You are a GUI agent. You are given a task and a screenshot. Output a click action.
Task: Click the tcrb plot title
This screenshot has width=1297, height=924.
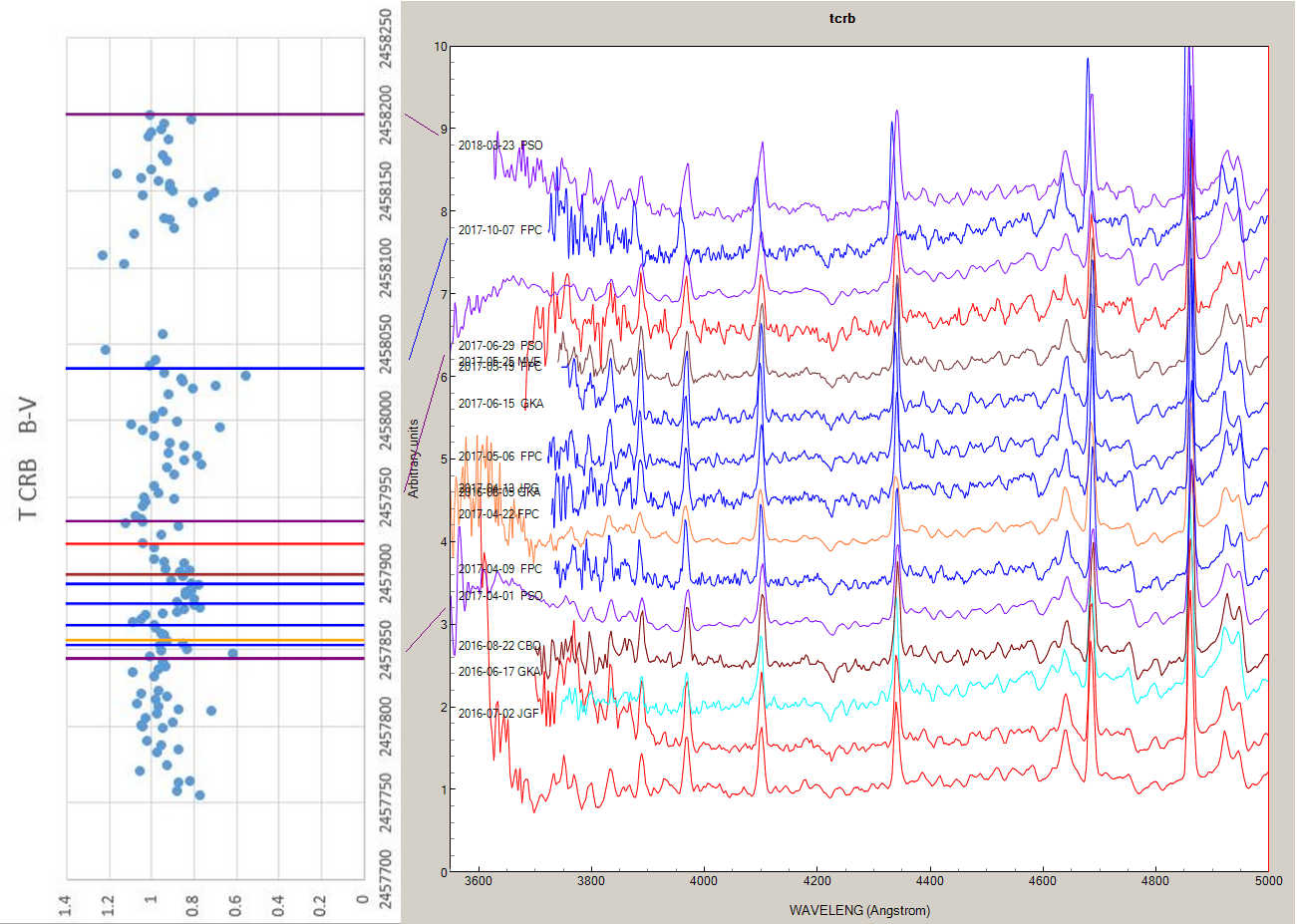(842, 19)
